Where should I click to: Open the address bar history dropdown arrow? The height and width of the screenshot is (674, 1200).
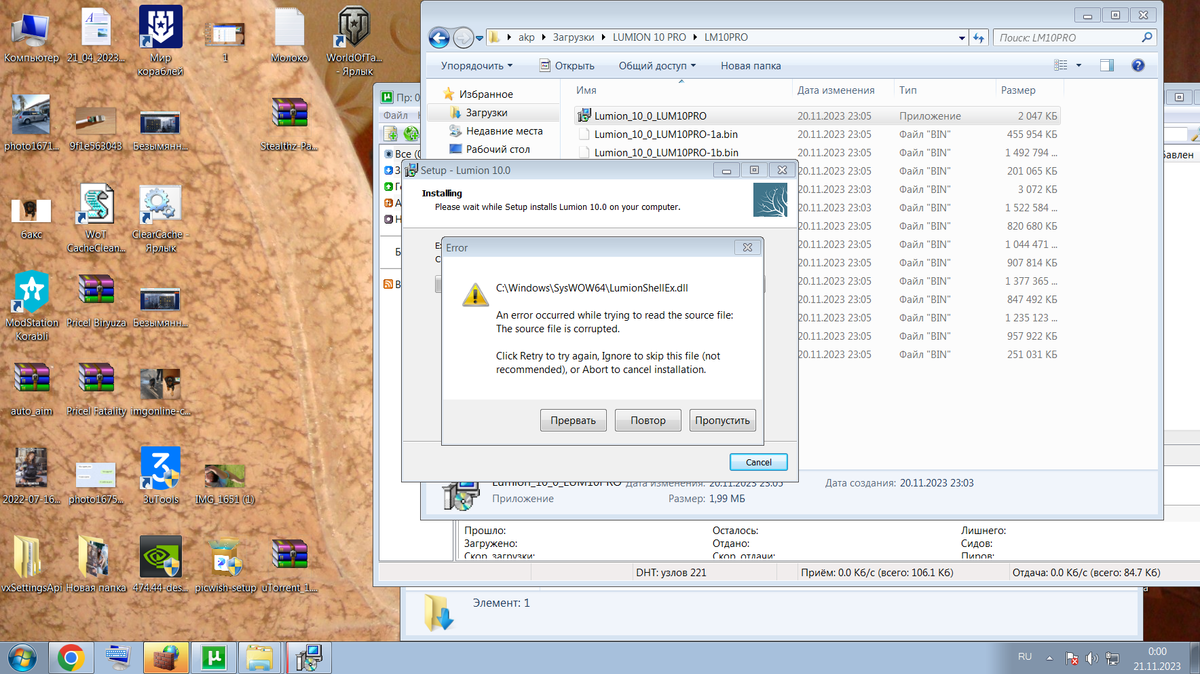pos(961,38)
